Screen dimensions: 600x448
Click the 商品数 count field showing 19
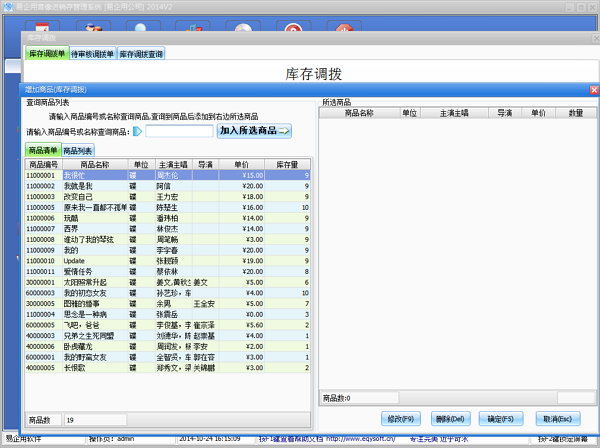click(x=96, y=420)
